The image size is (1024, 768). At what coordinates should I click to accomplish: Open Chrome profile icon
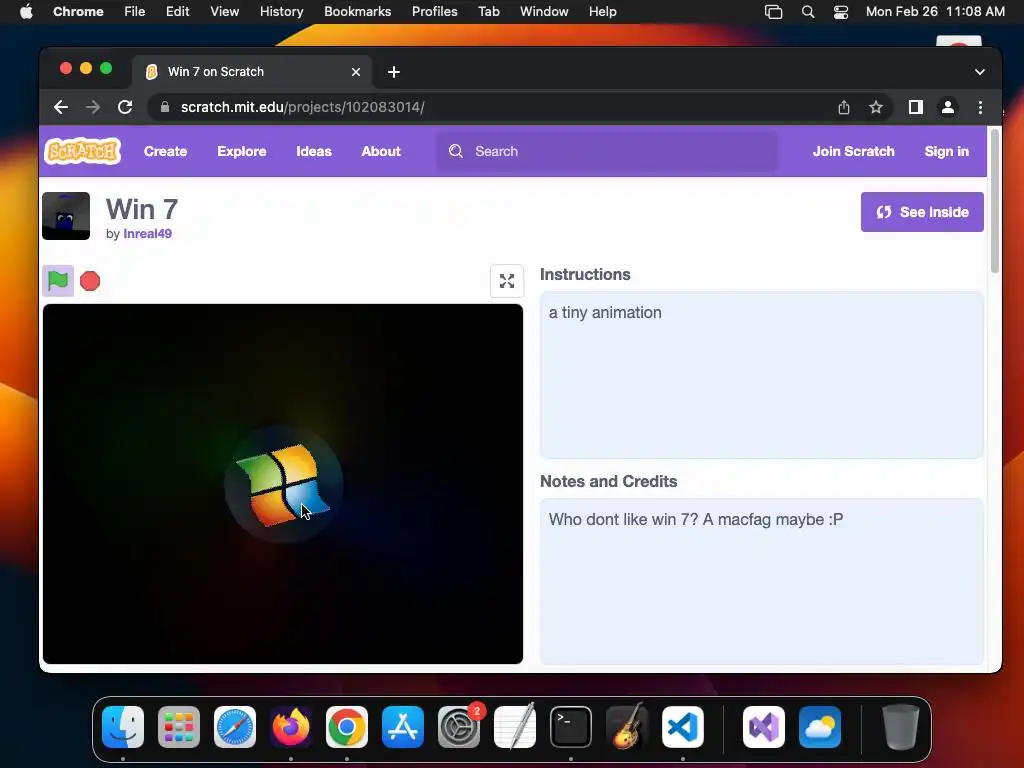point(948,107)
